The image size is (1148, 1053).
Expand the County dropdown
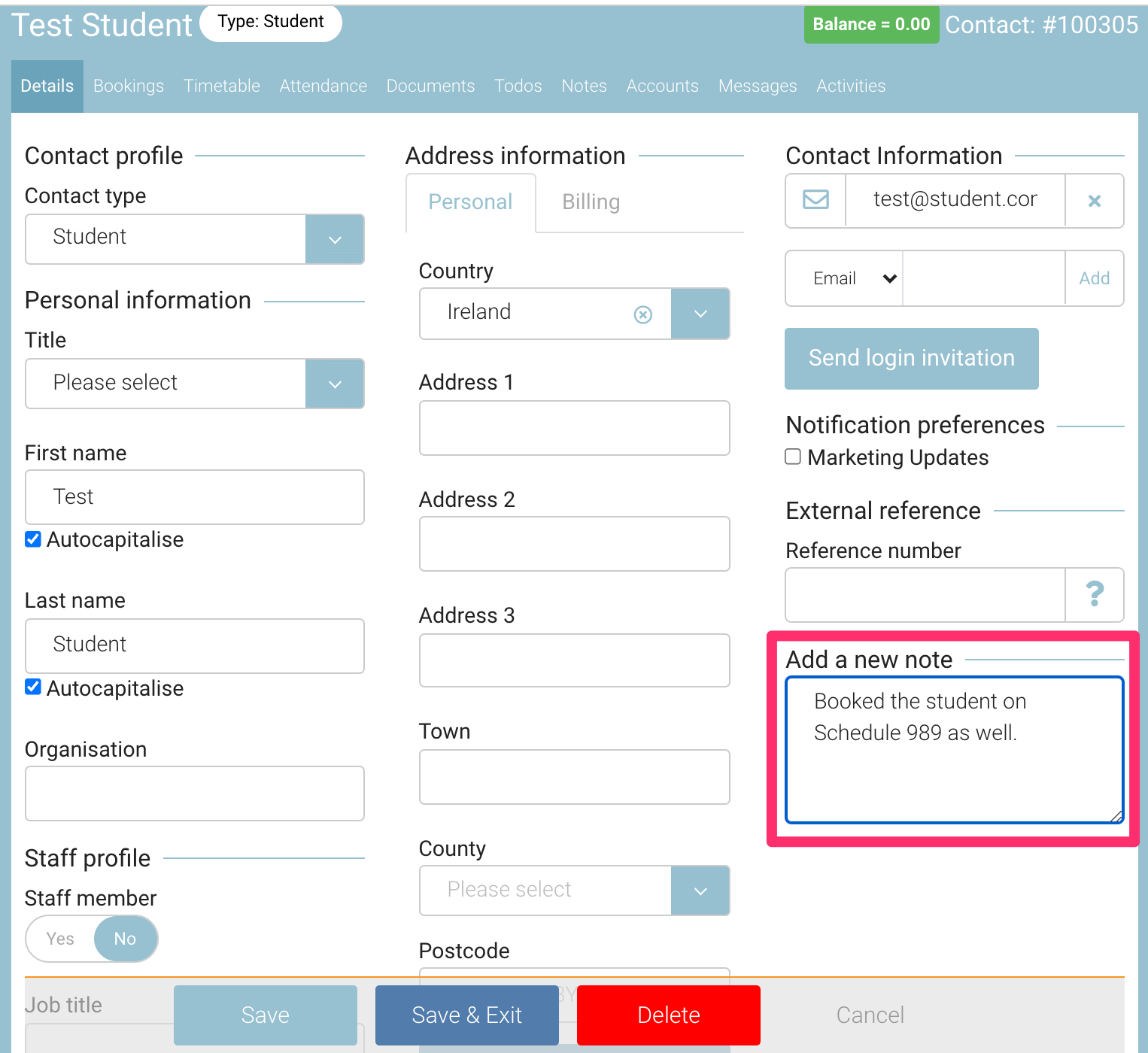(x=700, y=891)
